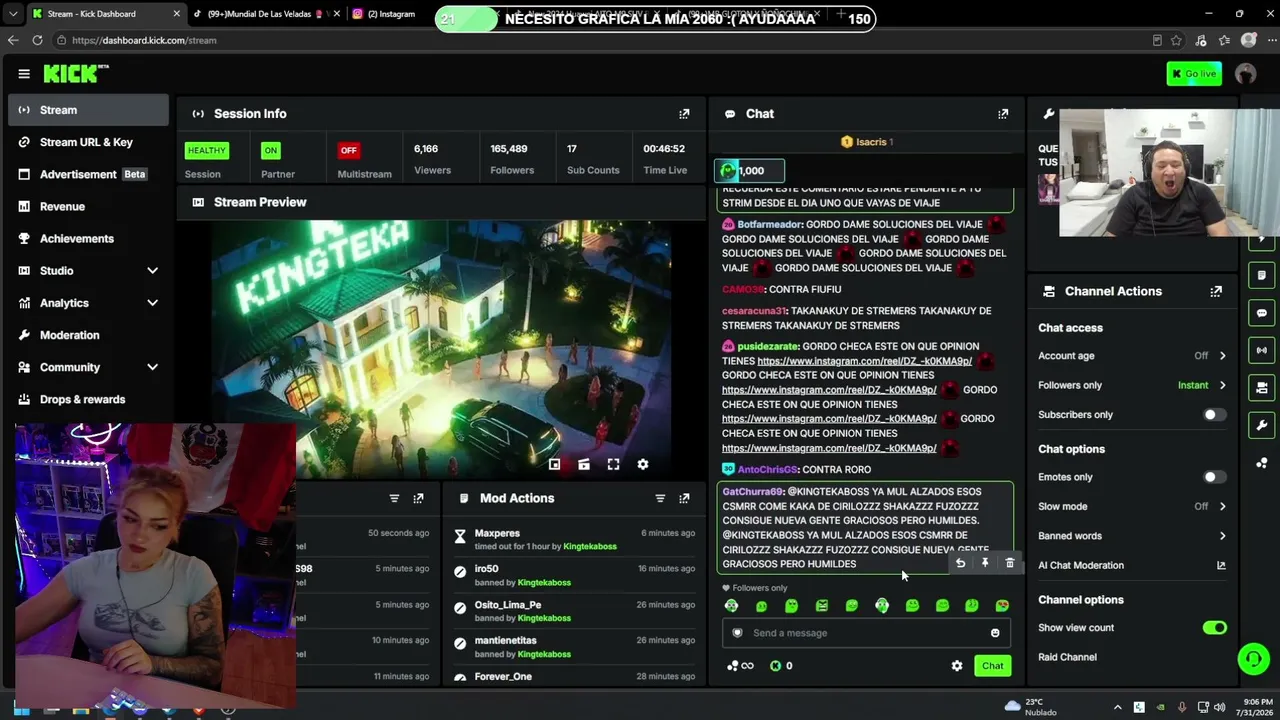Screen dimensions: 1280x720
Task: Delete the highlighted GatChurra69 chat message
Action: coord(1010,563)
